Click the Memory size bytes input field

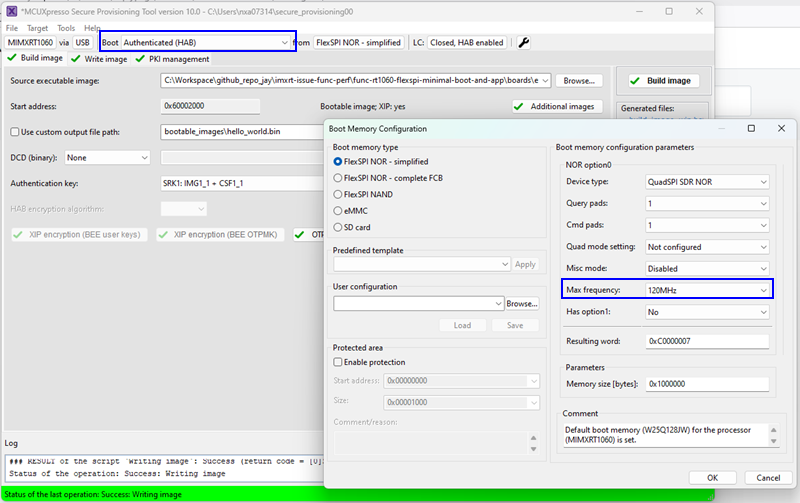tap(708, 384)
